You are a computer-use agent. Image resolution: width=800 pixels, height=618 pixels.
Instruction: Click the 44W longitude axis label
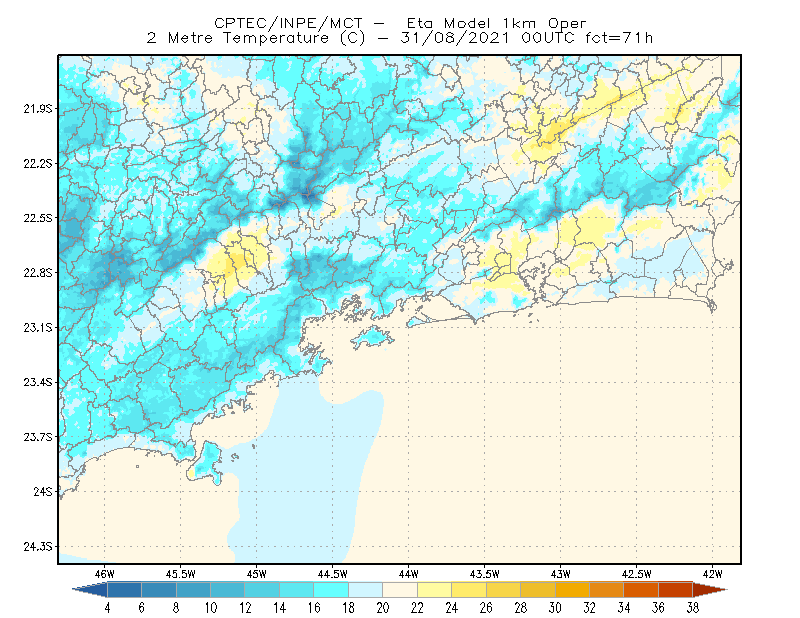[409, 574]
